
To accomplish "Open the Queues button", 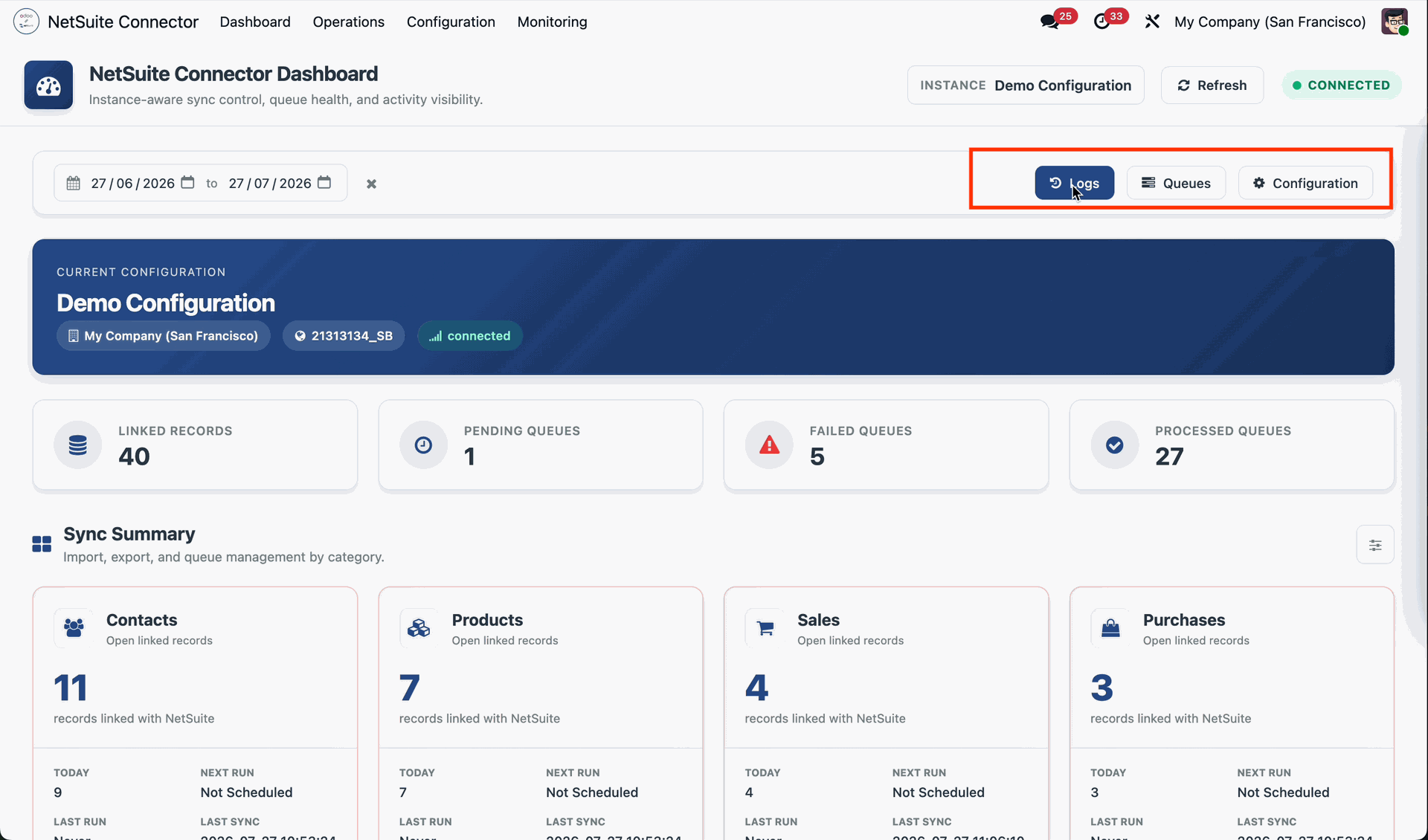I will (x=1176, y=183).
